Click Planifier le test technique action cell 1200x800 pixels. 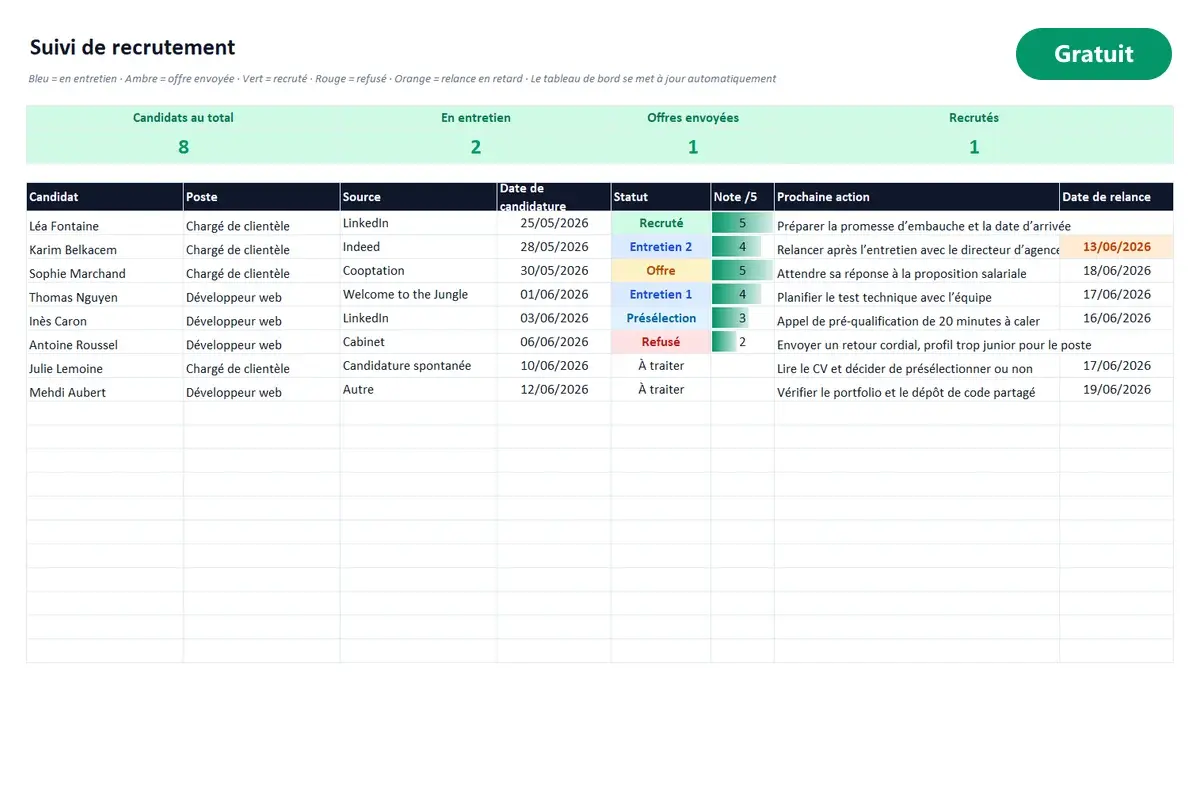(917, 296)
